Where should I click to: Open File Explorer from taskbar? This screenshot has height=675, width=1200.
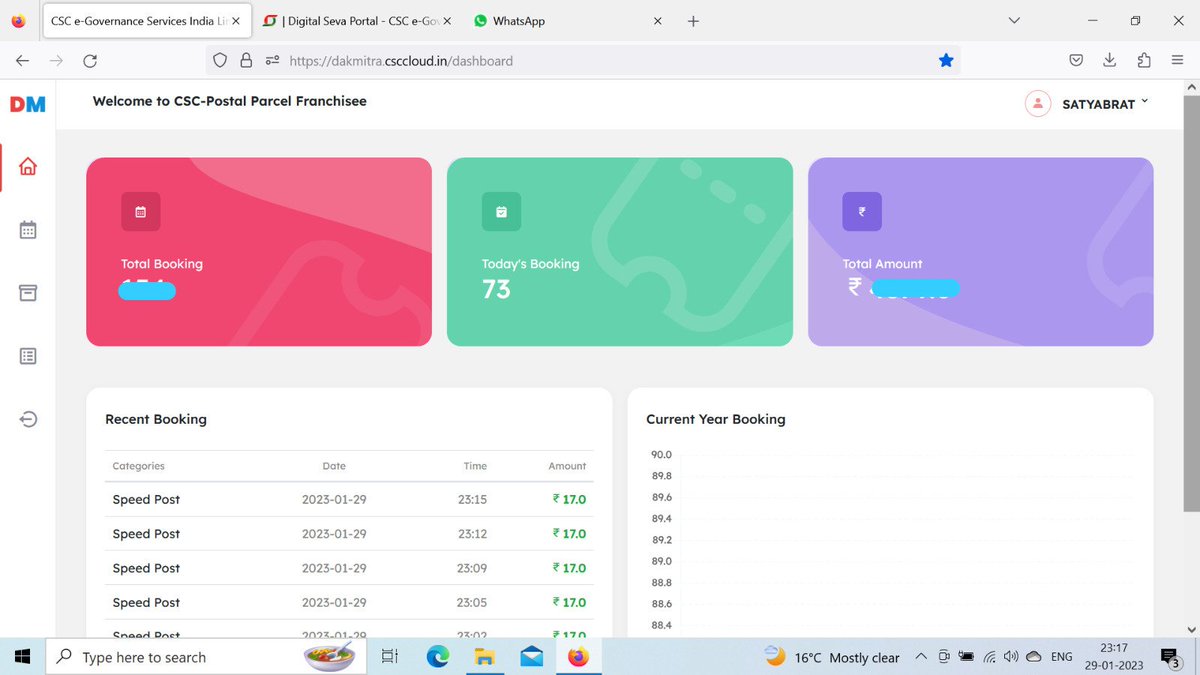485,657
